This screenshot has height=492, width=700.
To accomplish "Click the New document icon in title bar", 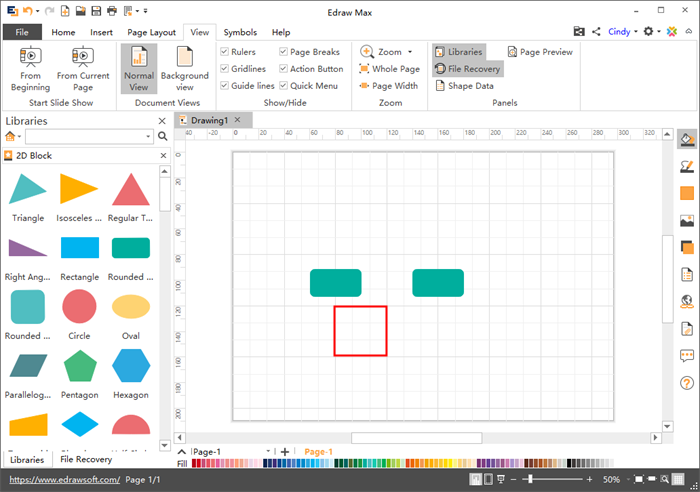I will (x=65, y=11).
